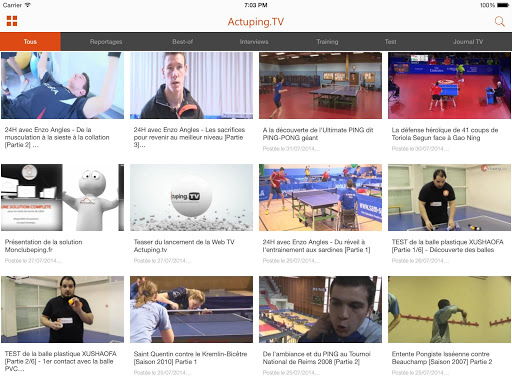The image size is (512, 384).
Task: Tap the search magnifier icon
Action: 499,22
